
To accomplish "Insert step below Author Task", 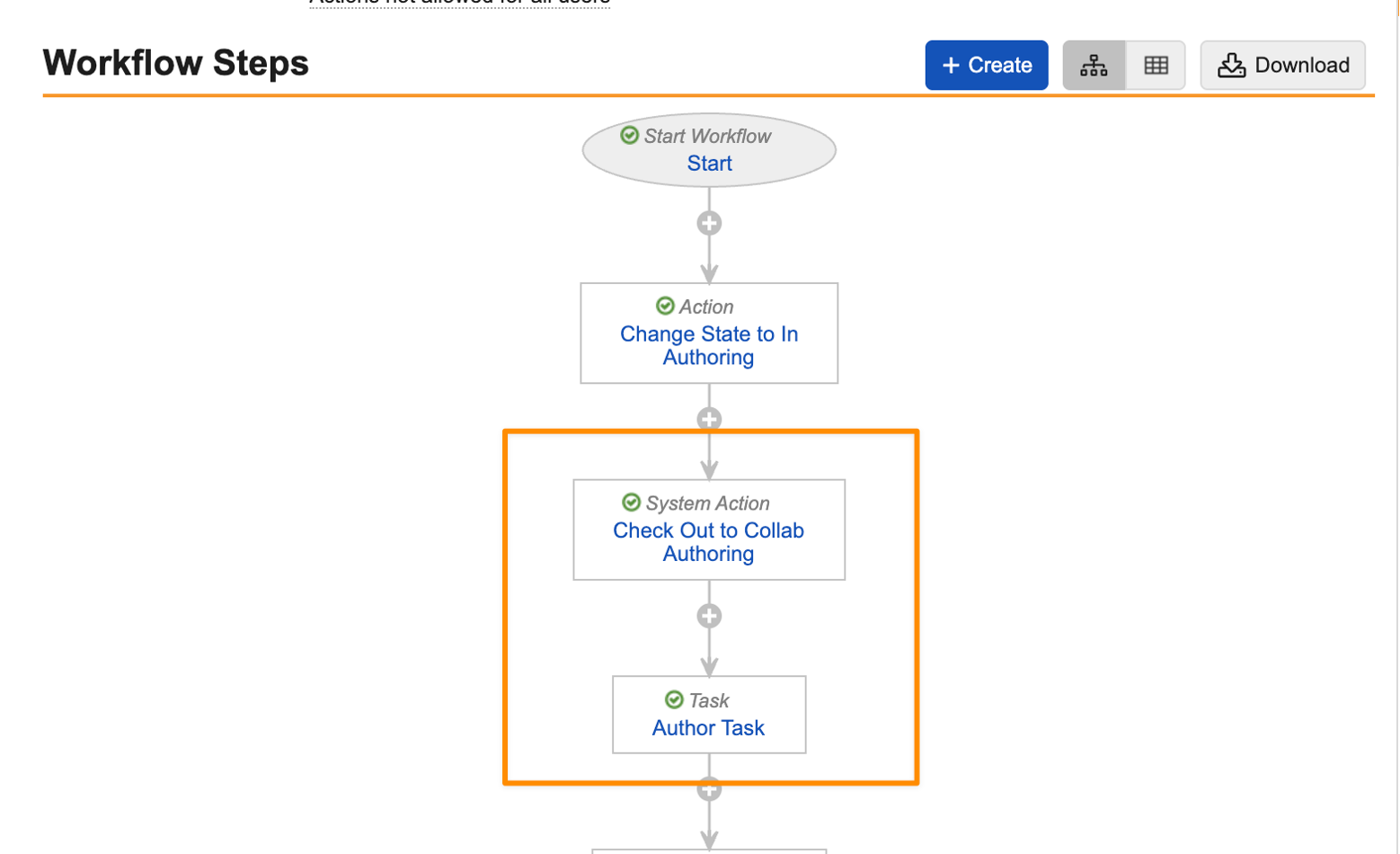I will (709, 790).
